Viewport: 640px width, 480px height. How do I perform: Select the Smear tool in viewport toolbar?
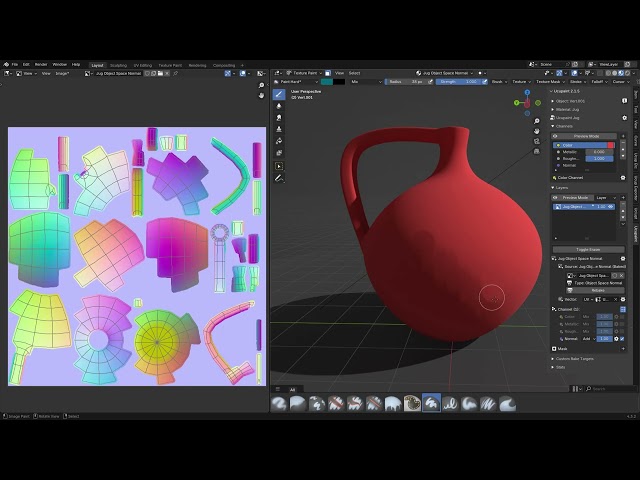pyautogui.click(x=279, y=118)
